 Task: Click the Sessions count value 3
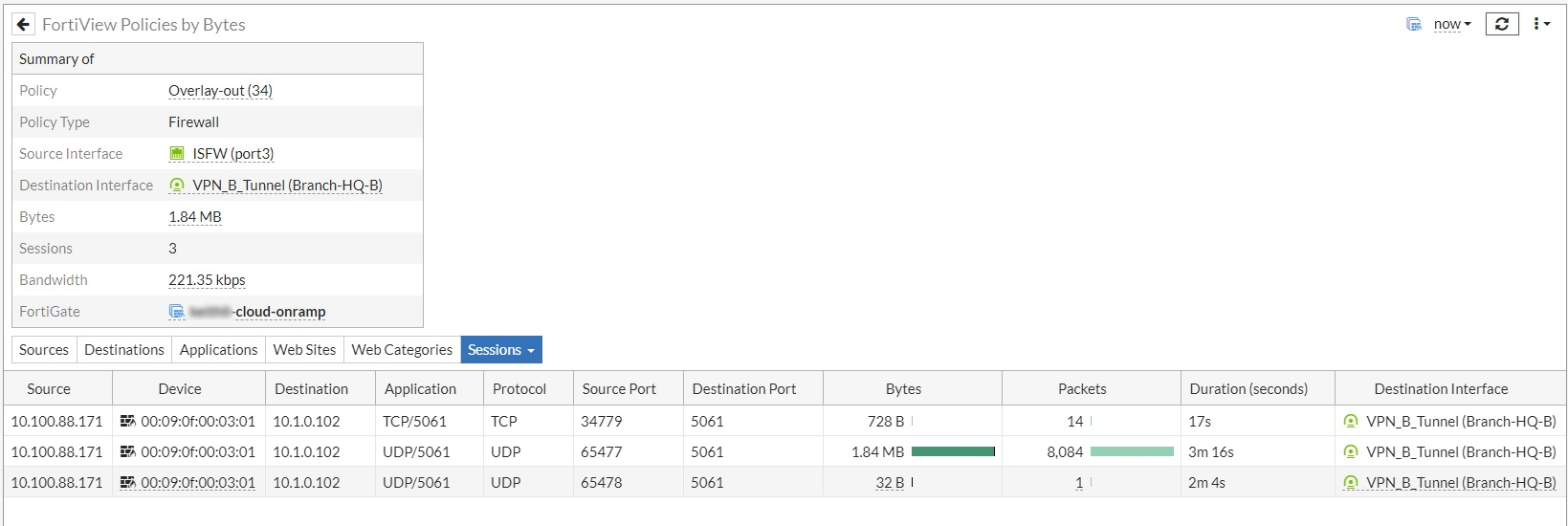tap(172, 249)
